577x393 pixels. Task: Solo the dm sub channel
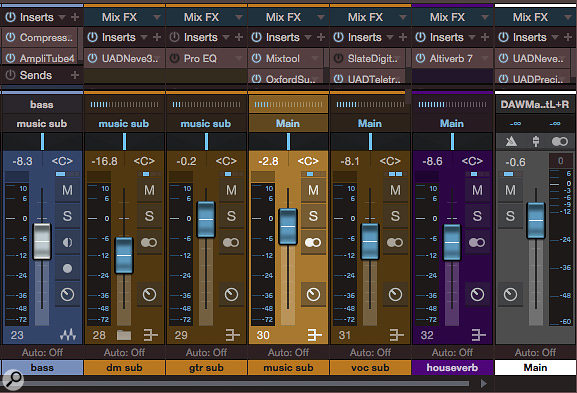[x=149, y=216]
